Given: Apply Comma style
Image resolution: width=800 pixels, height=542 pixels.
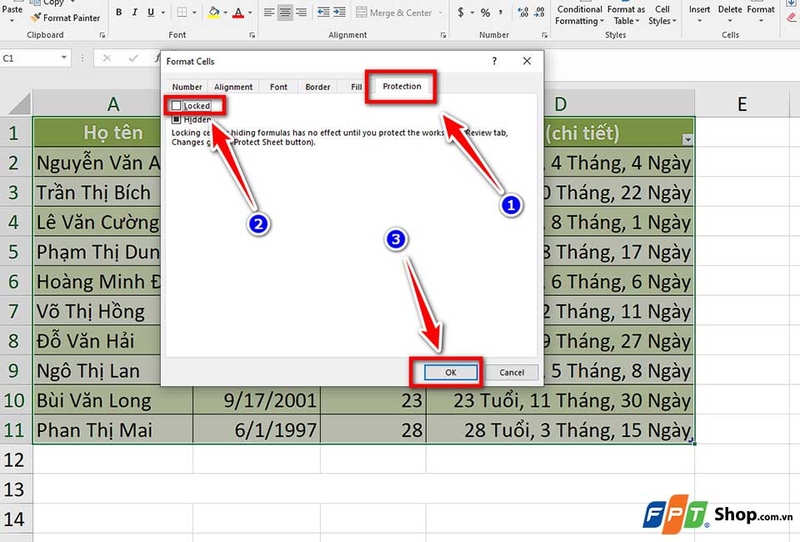Looking at the screenshot, I should pos(501,12).
